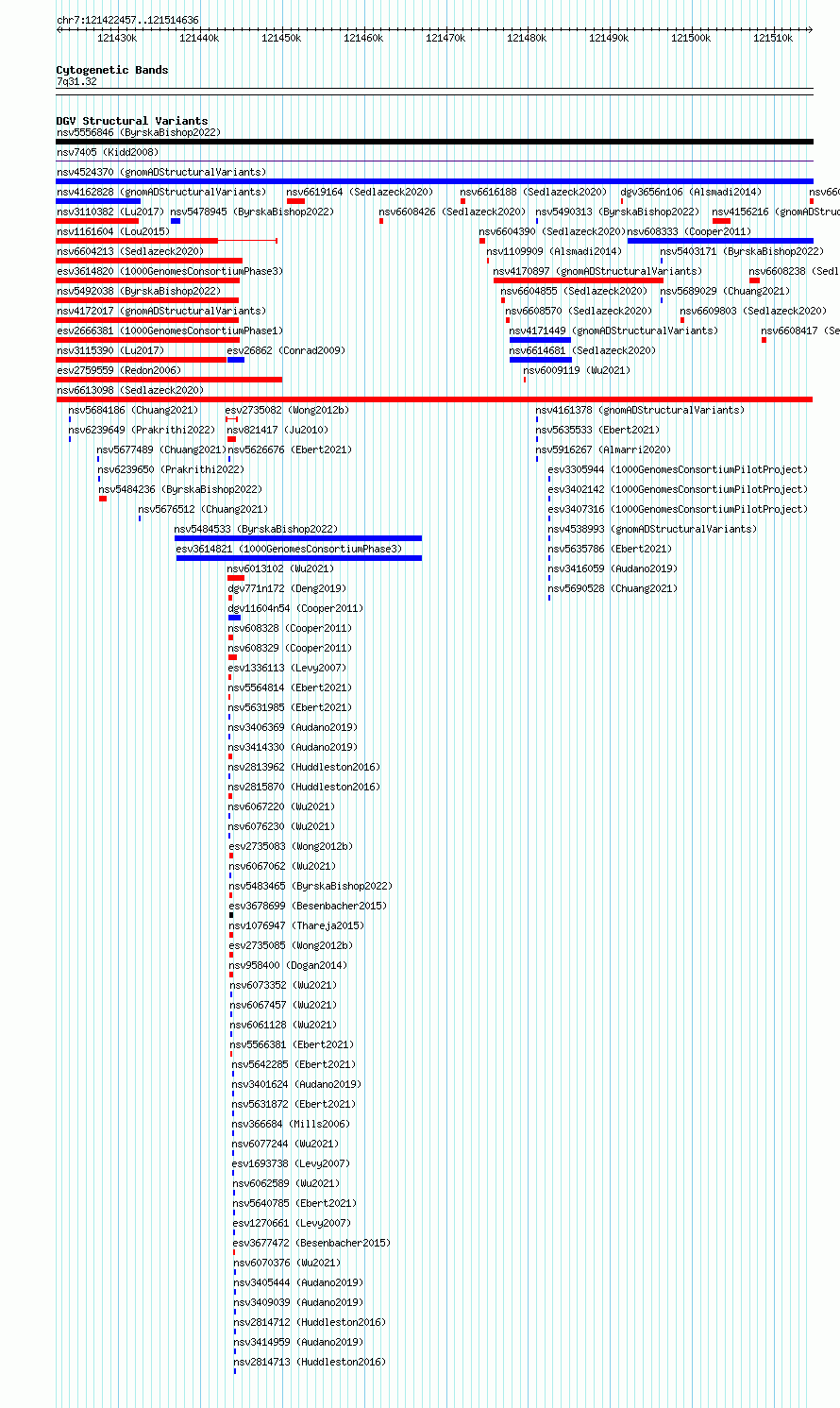Screen dimensions: 840x1408
Task: Open nsv1076947 (Thareja2015) variant
Action: (x=296, y=925)
